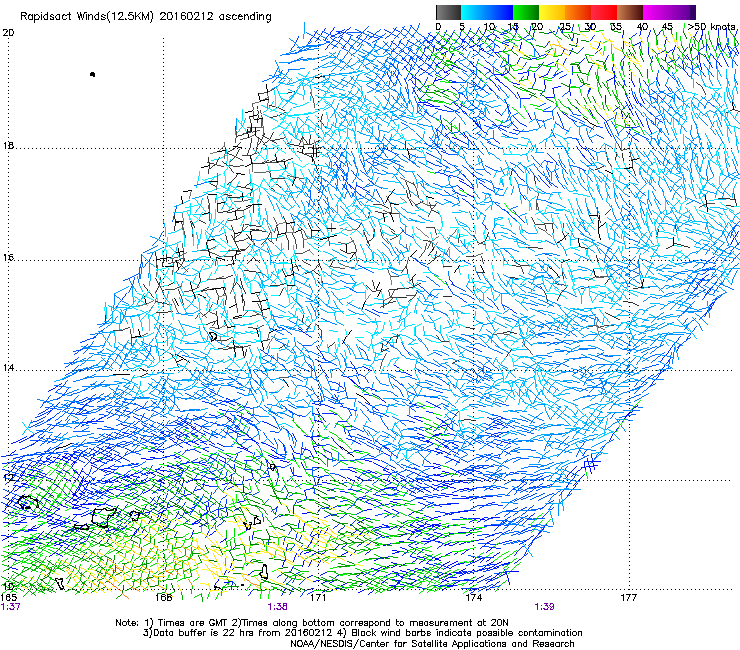Click the note line starting "Note: 1) Times are GMT"

pyautogui.click(x=311, y=623)
